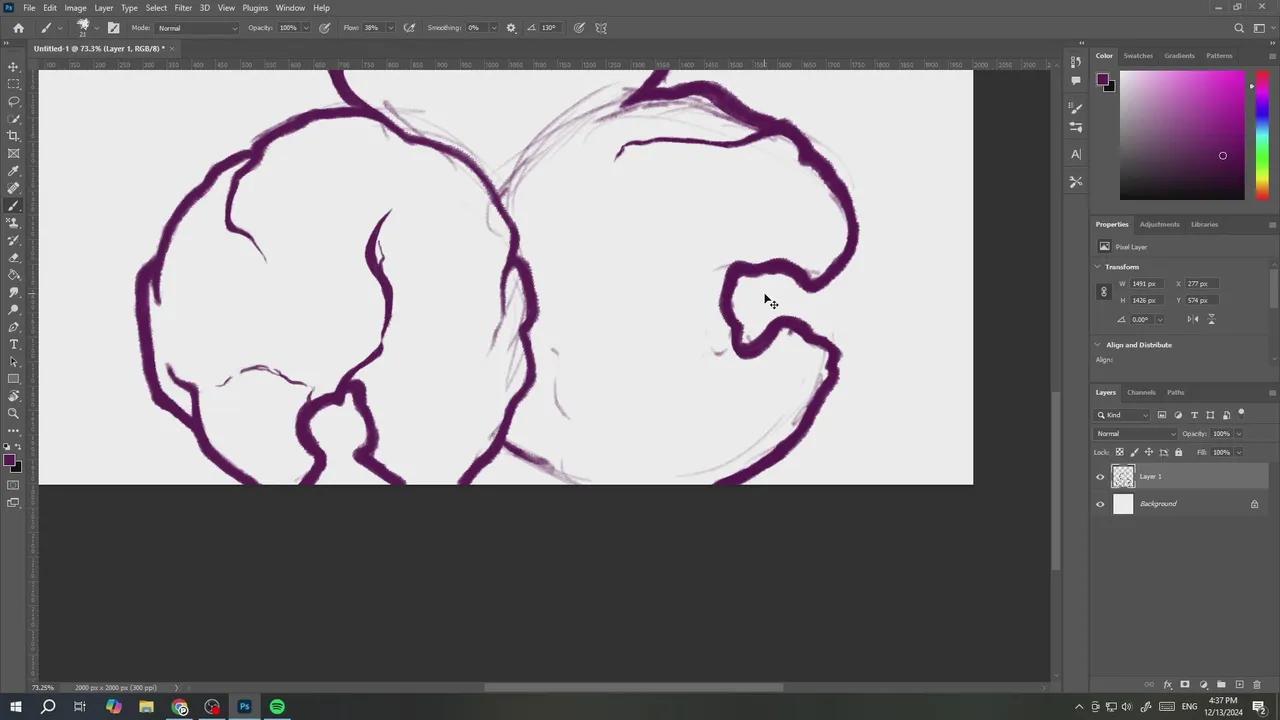Open the Image menu
1280x720 pixels.
click(x=75, y=8)
